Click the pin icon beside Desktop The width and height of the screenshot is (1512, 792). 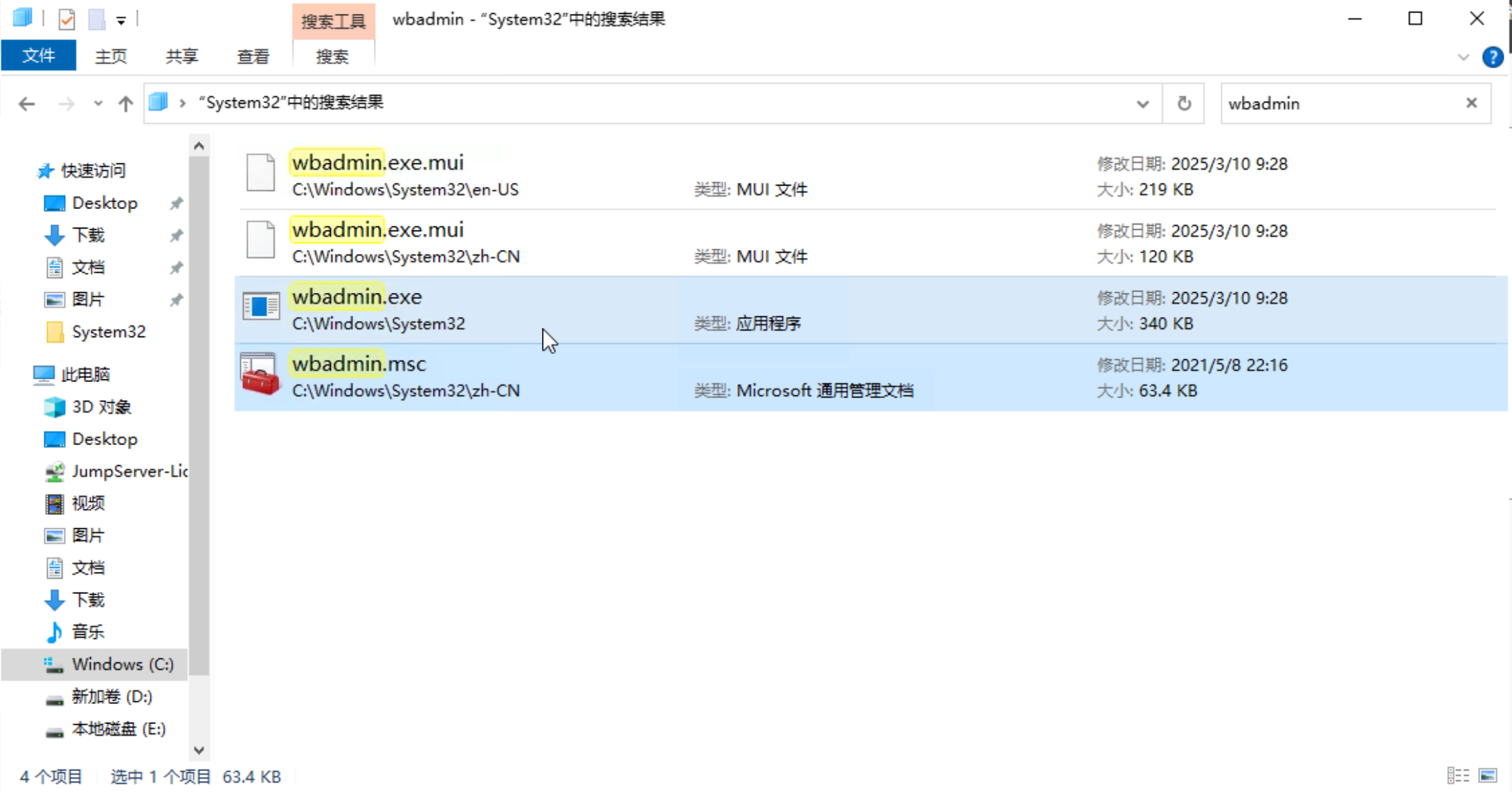coord(177,203)
